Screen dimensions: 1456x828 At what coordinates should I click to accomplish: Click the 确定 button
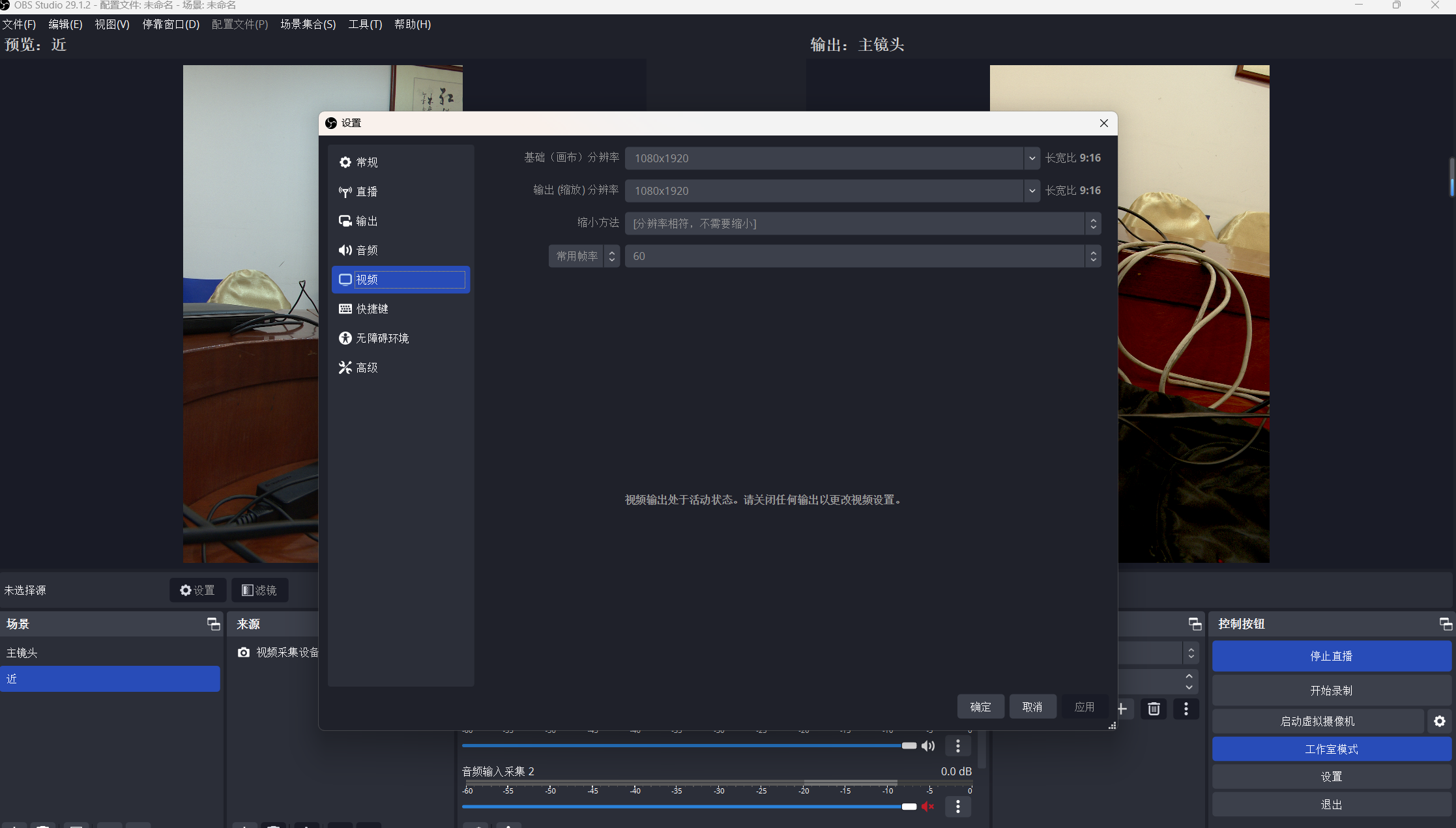click(980, 707)
